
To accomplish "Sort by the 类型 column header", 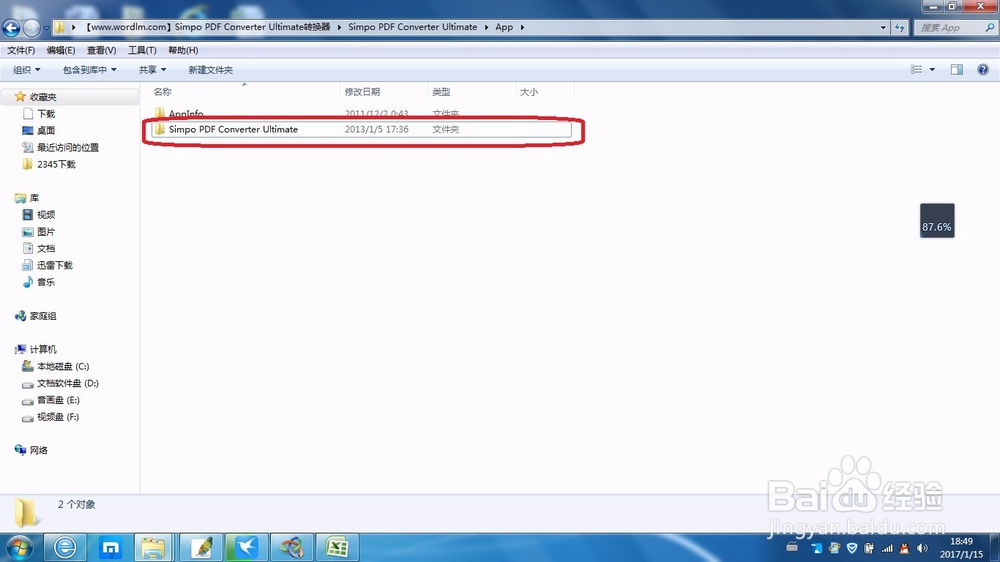I will tap(441, 92).
